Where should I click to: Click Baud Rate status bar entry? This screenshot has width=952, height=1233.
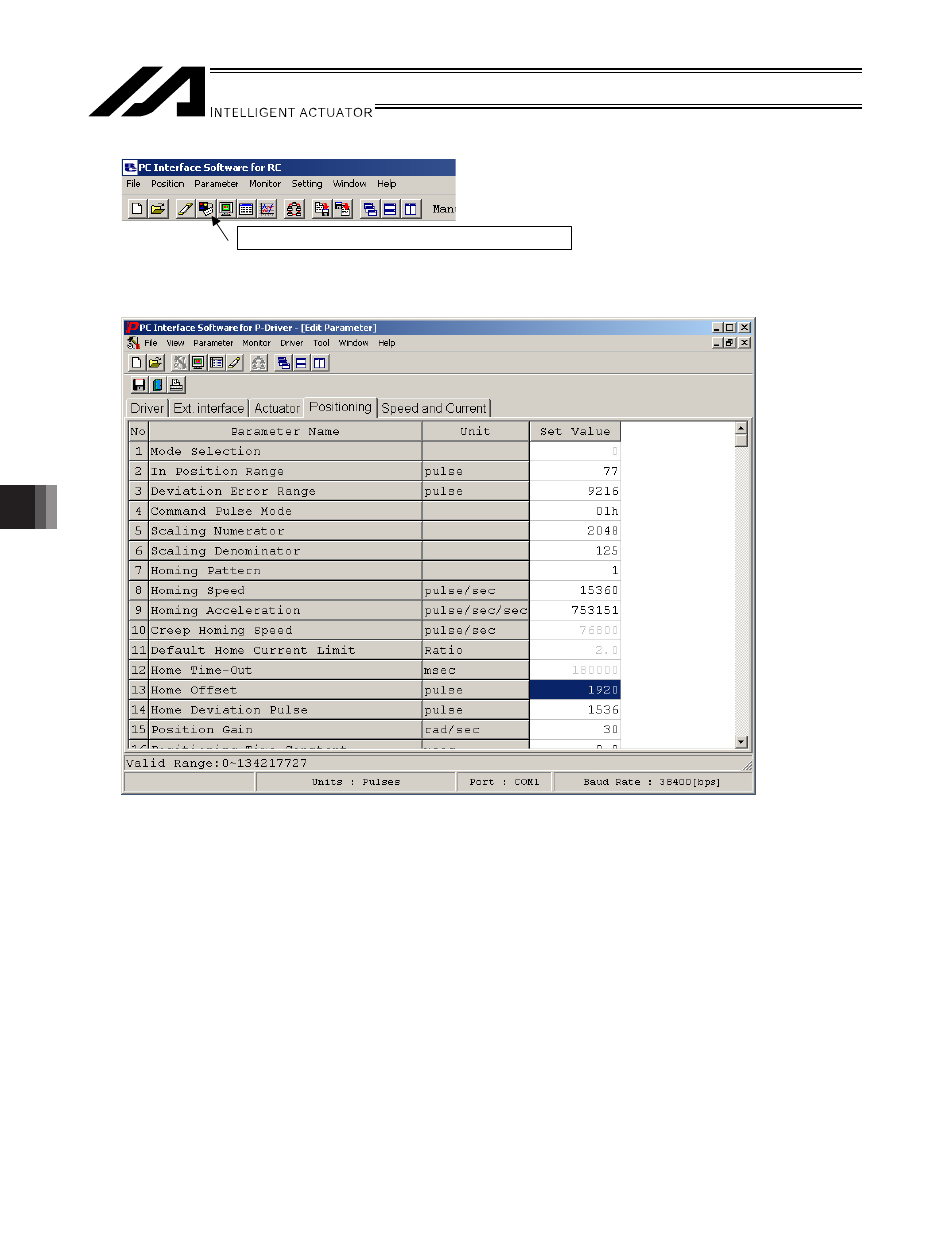coord(652,782)
